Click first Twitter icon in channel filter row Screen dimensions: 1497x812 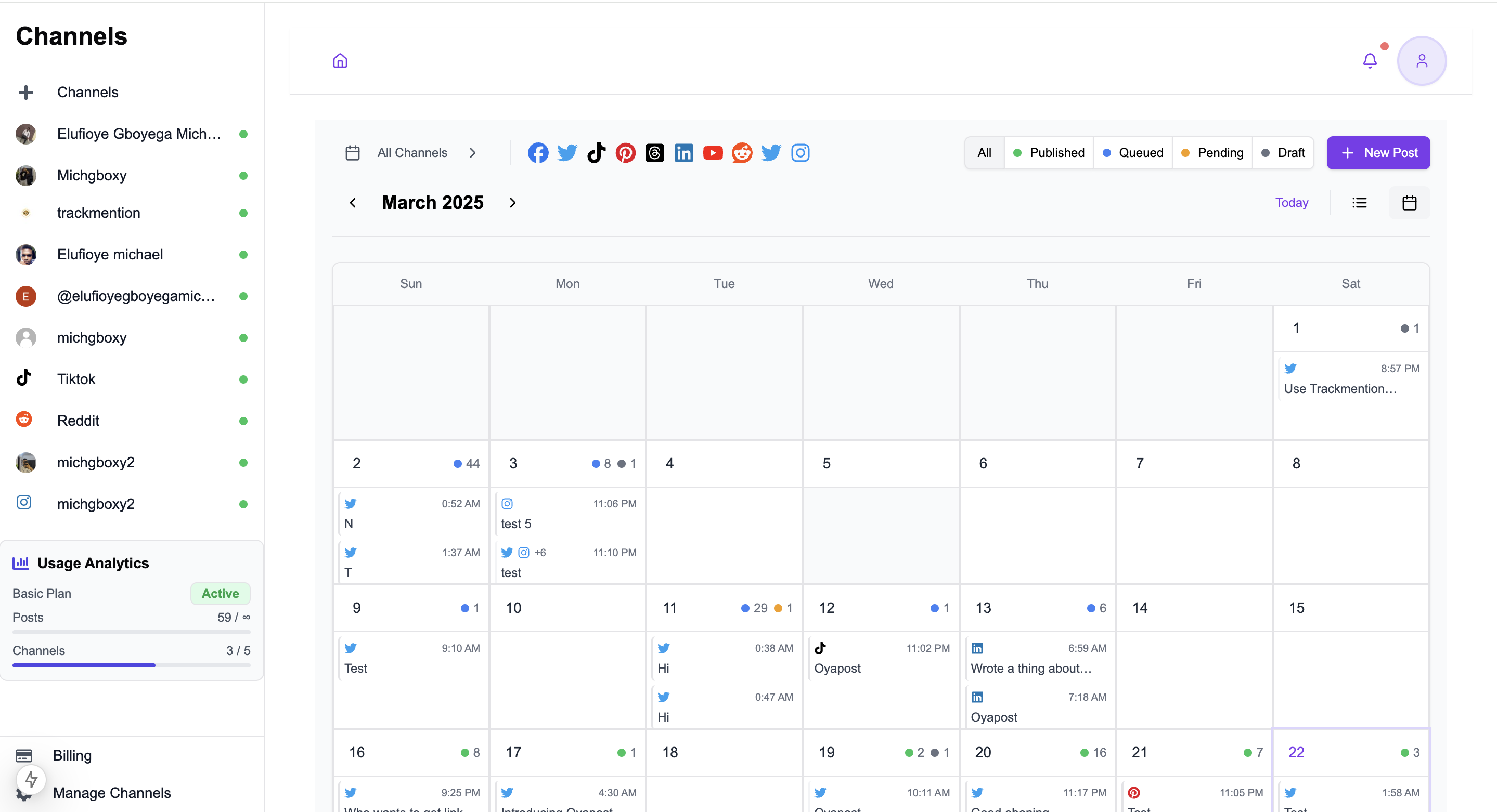[567, 153]
